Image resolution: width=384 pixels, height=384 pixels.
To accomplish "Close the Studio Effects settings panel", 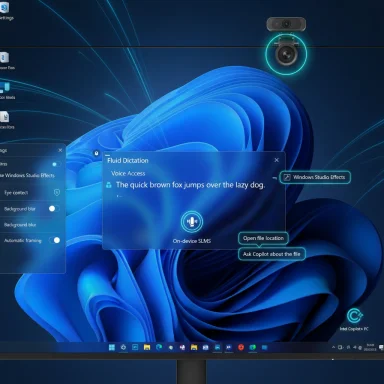I will pyautogui.click(x=60, y=150).
